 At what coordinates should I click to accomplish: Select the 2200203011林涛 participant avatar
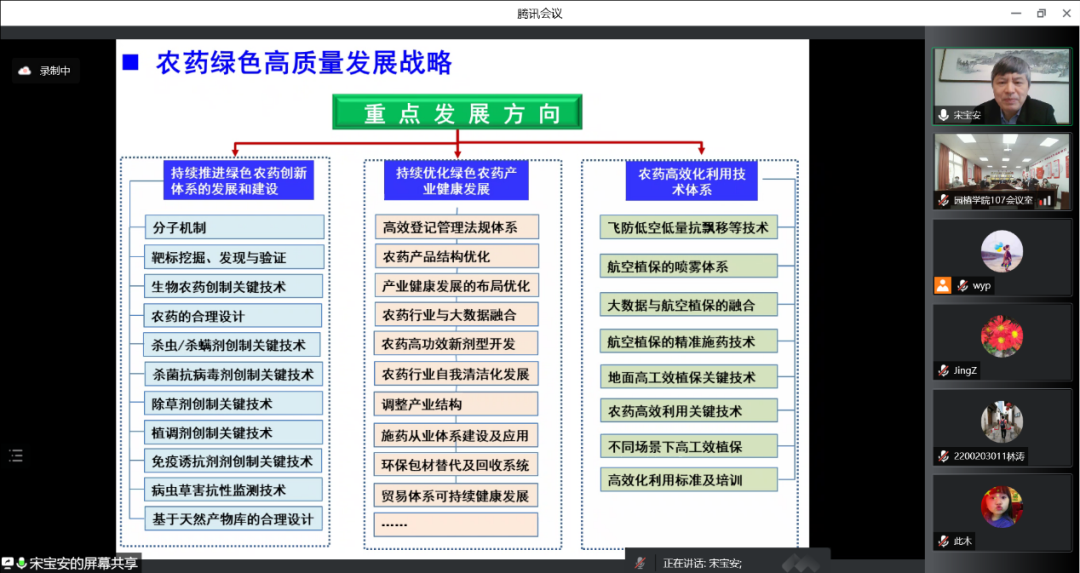[x=1001, y=422]
